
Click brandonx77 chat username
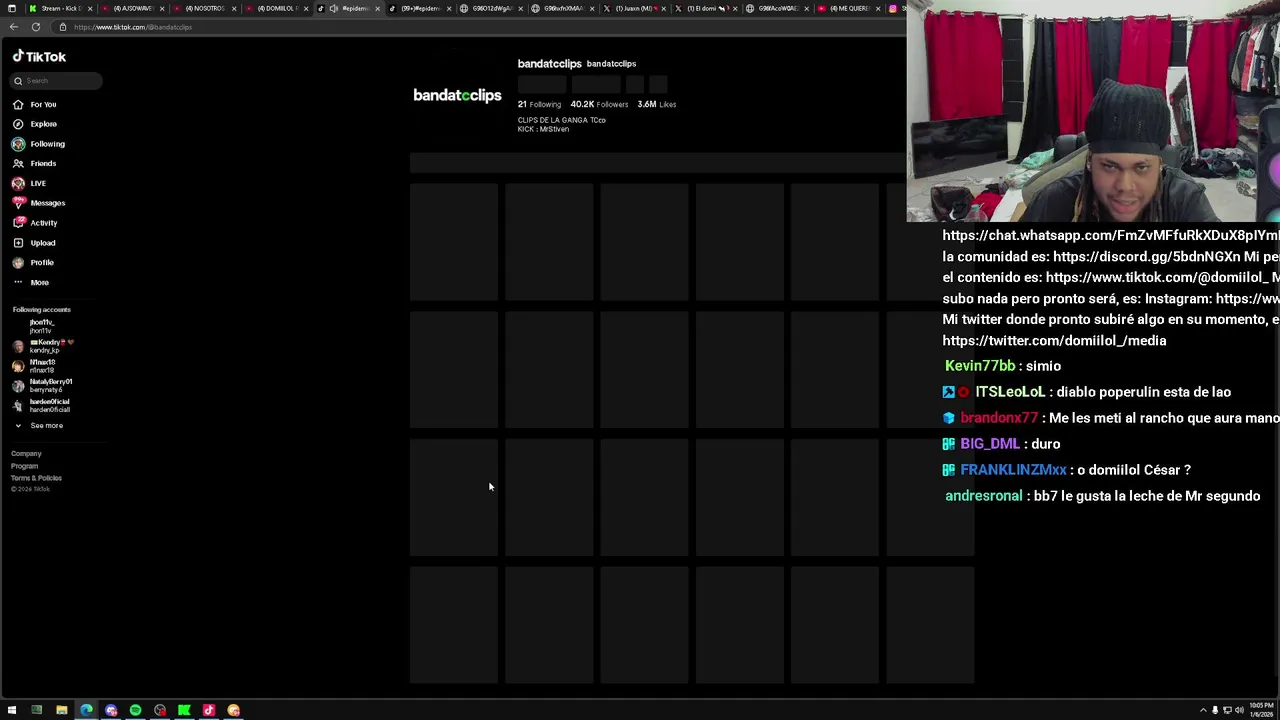999,418
